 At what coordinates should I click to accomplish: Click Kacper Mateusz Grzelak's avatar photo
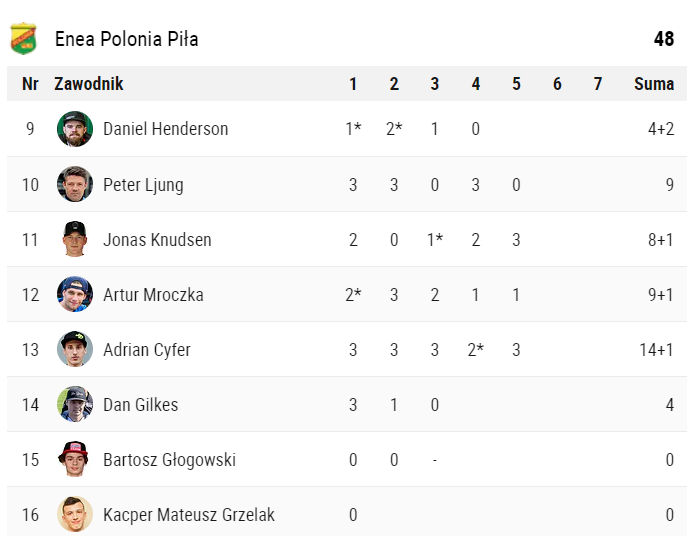pyautogui.click(x=75, y=515)
